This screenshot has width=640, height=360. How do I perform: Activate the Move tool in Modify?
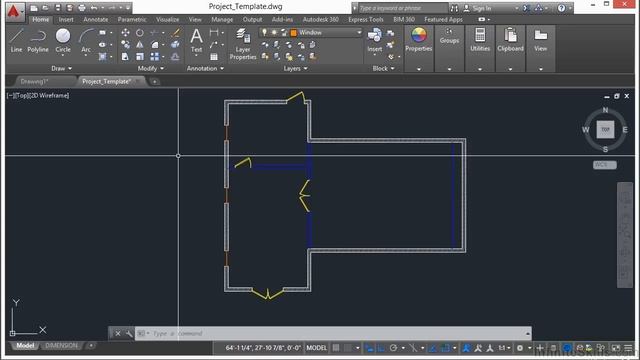[x=125, y=33]
